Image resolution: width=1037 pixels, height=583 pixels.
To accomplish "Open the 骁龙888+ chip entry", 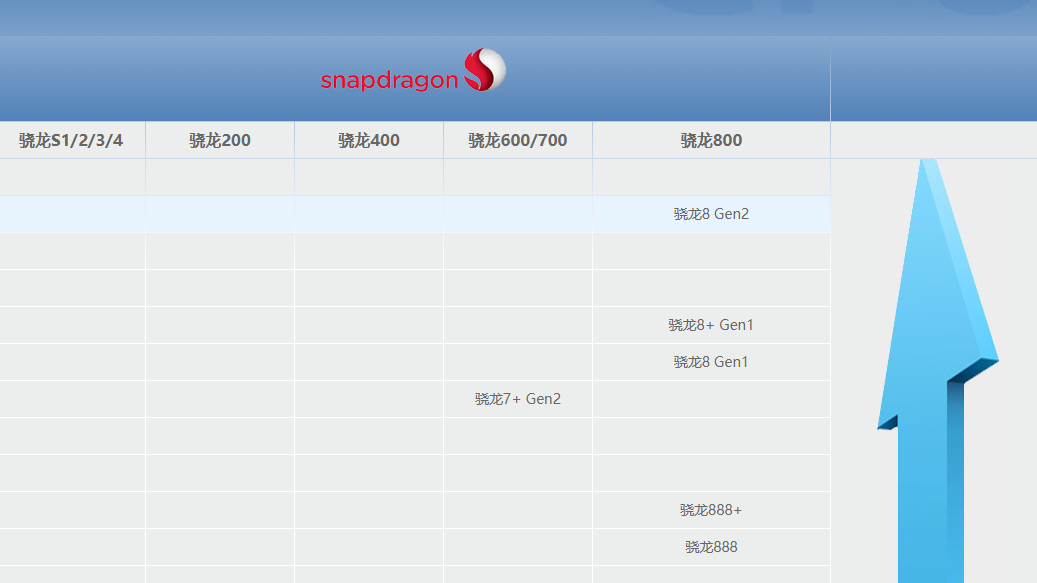I will 711,510.
